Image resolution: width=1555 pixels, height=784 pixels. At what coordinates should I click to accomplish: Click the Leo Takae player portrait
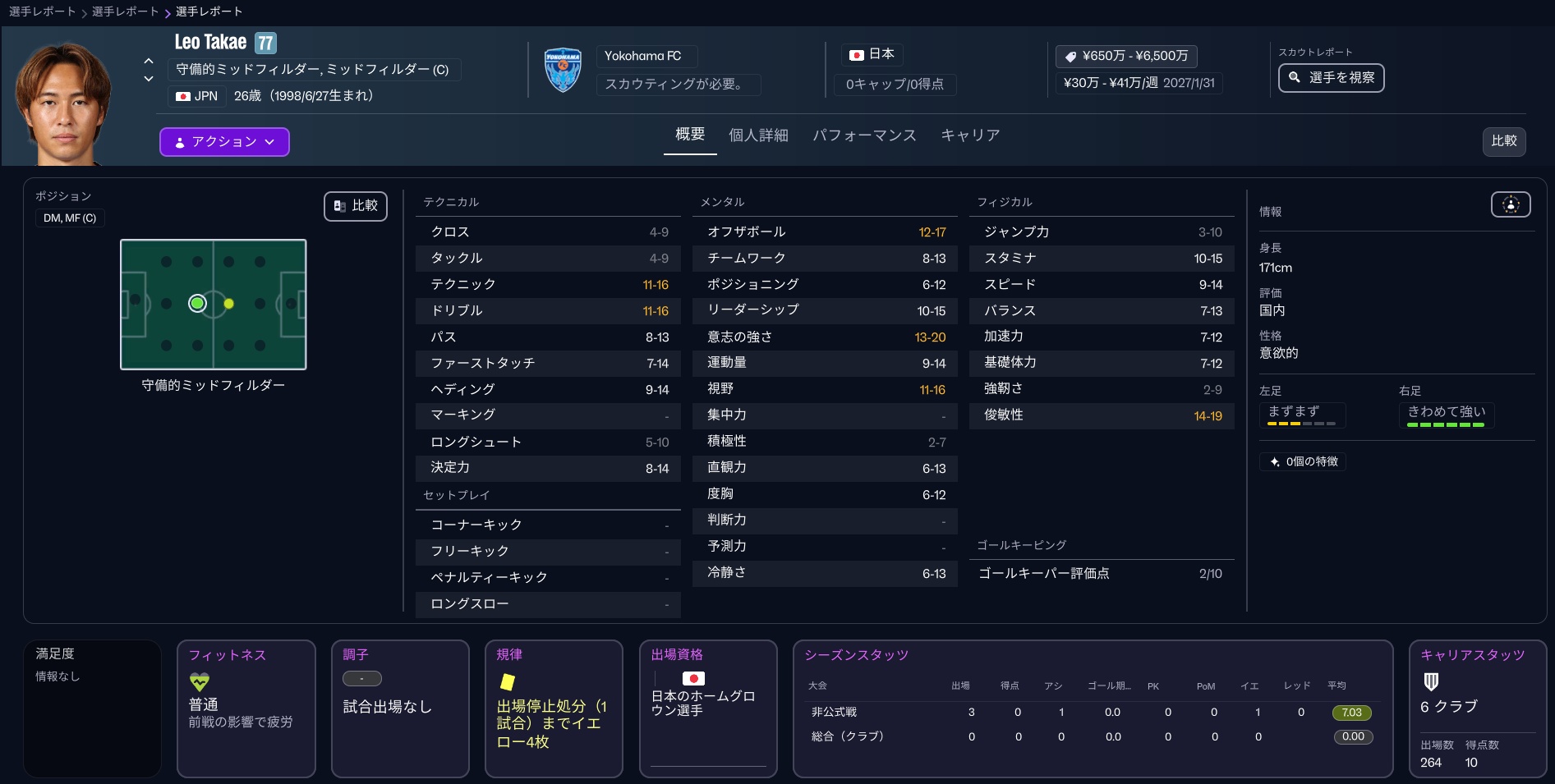(x=64, y=103)
